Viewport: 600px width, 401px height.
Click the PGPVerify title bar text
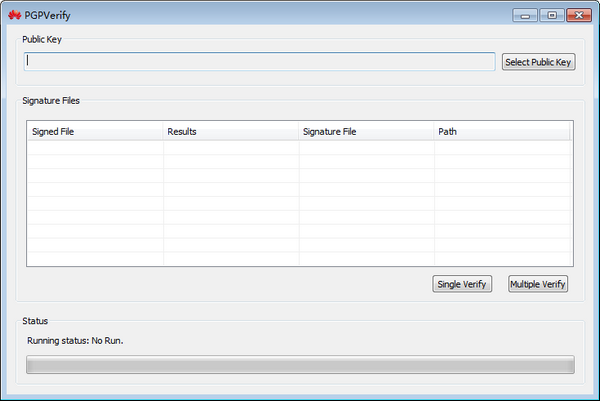click(x=47, y=16)
